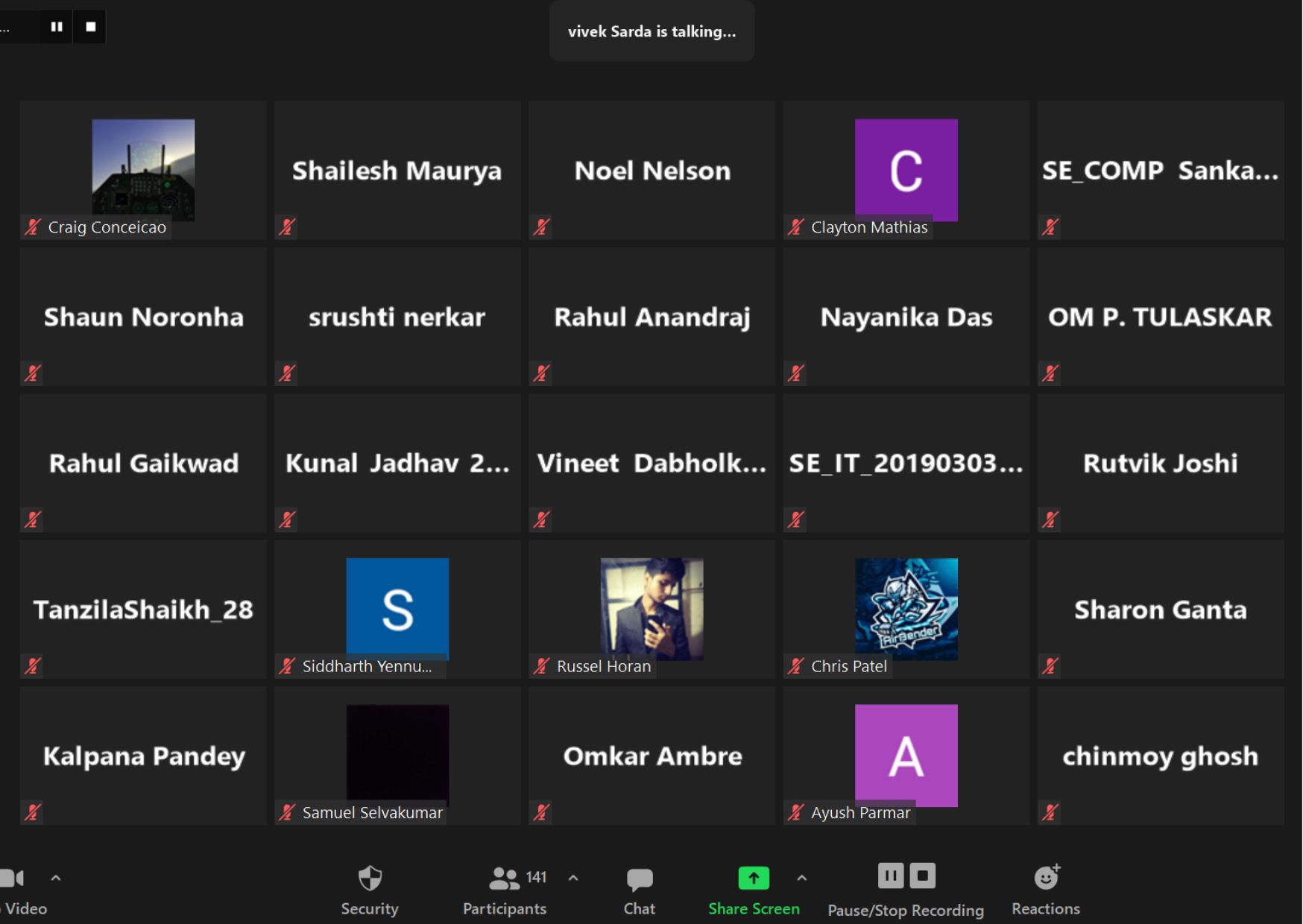Click the Security label
The height and width of the screenshot is (924, 1303).
pyautogui.click(x=370, y=909)
